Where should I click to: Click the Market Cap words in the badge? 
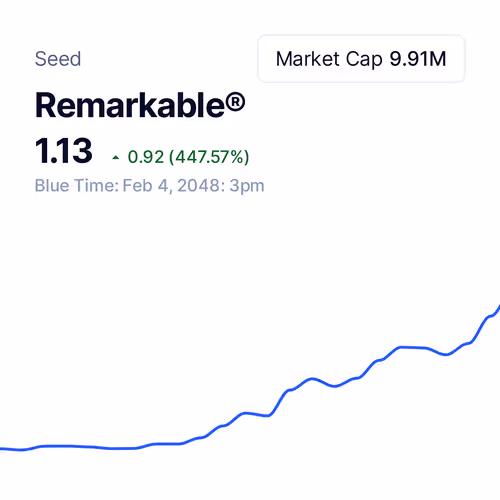click(329, 59)
